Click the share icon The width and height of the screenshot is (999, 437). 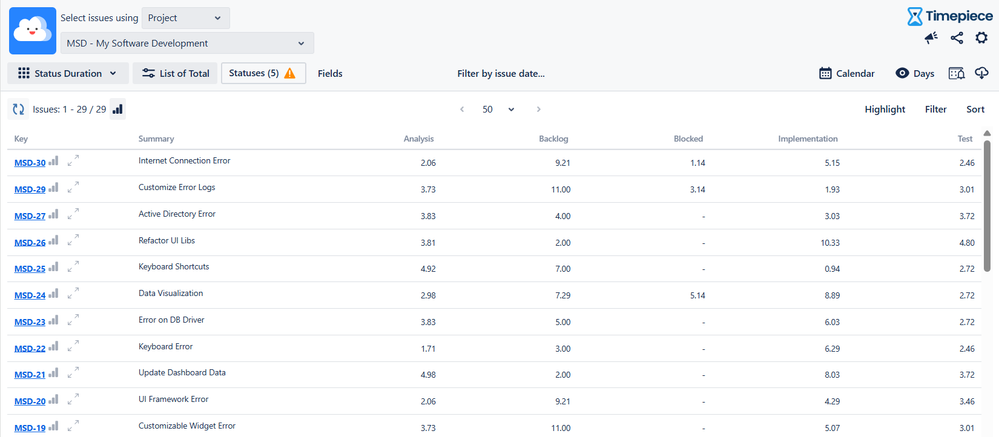coord(956,38)
